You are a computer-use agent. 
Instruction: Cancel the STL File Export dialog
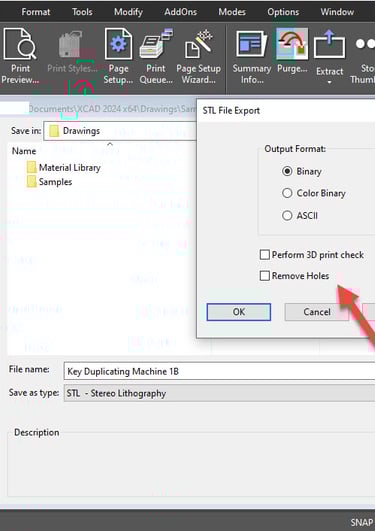click(317, 312)
